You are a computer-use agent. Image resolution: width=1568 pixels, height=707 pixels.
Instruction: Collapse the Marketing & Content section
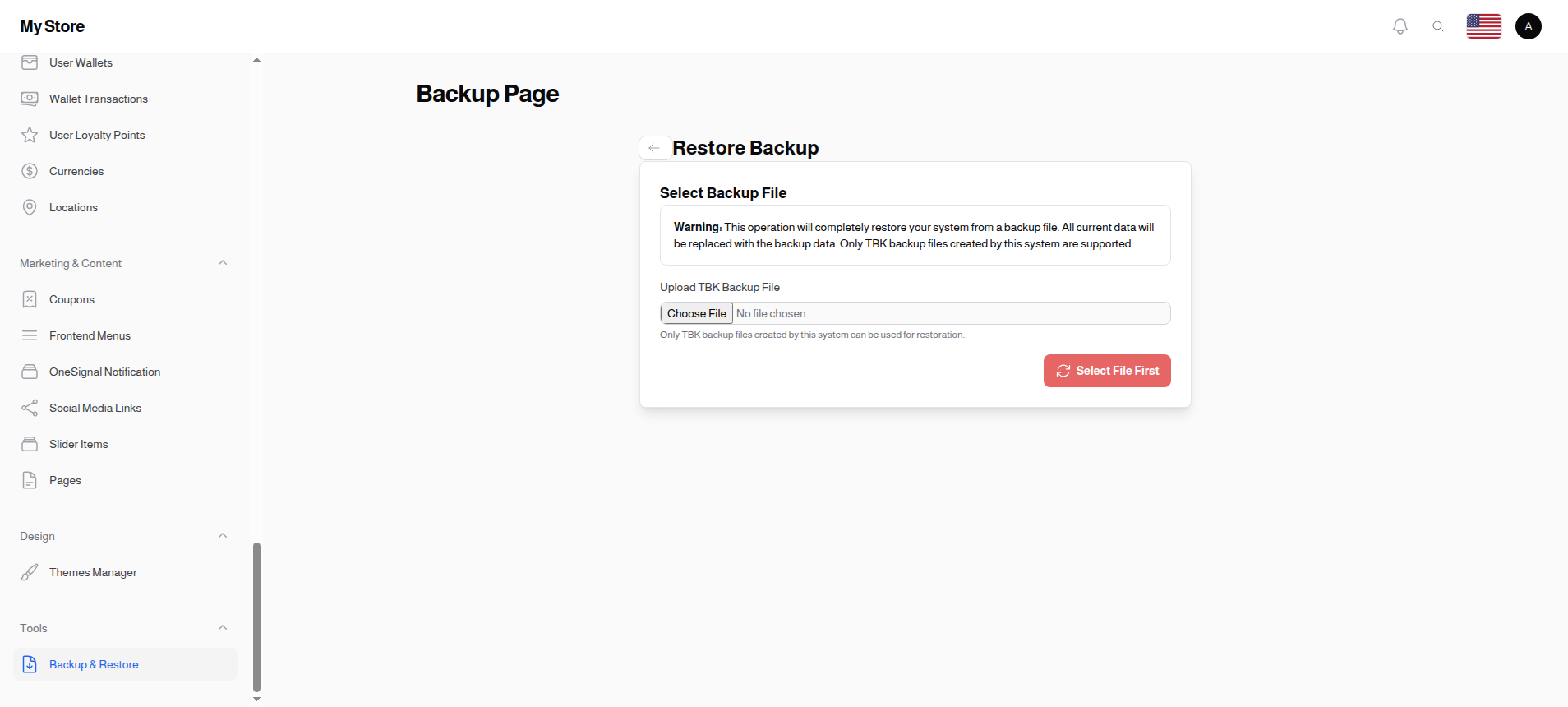click(x=223, y=263)
